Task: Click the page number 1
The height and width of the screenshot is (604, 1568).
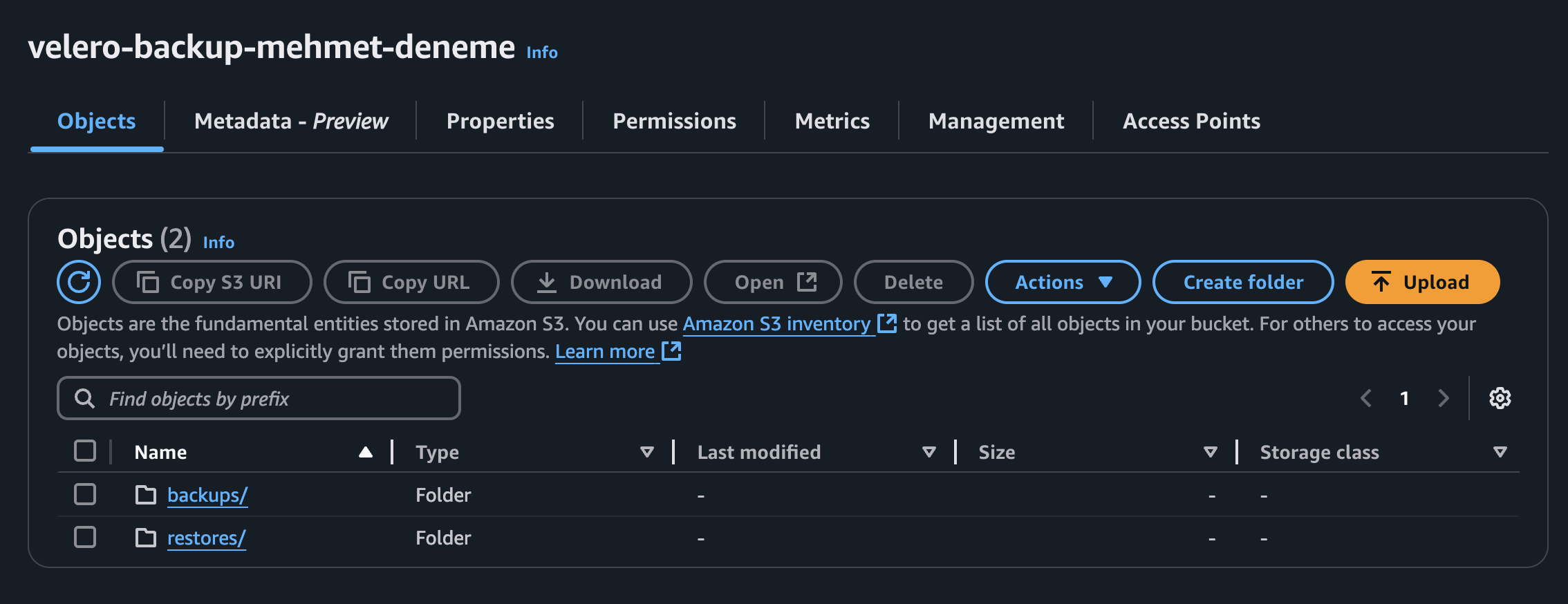Action: point(1404,398)
